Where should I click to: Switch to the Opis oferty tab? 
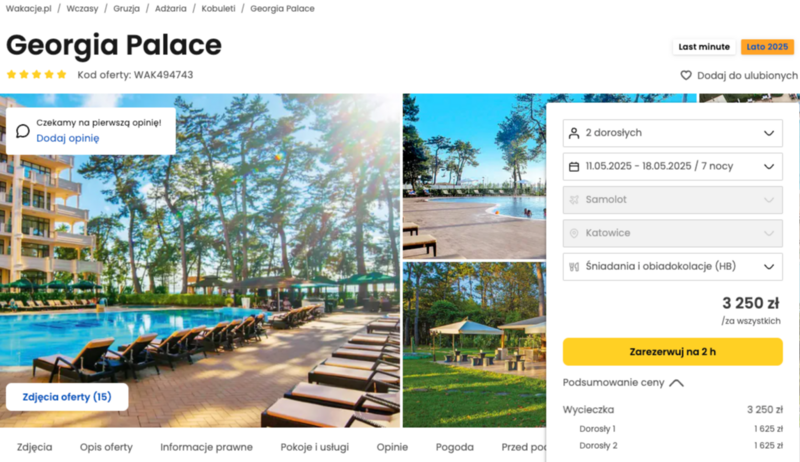[106, 447]
